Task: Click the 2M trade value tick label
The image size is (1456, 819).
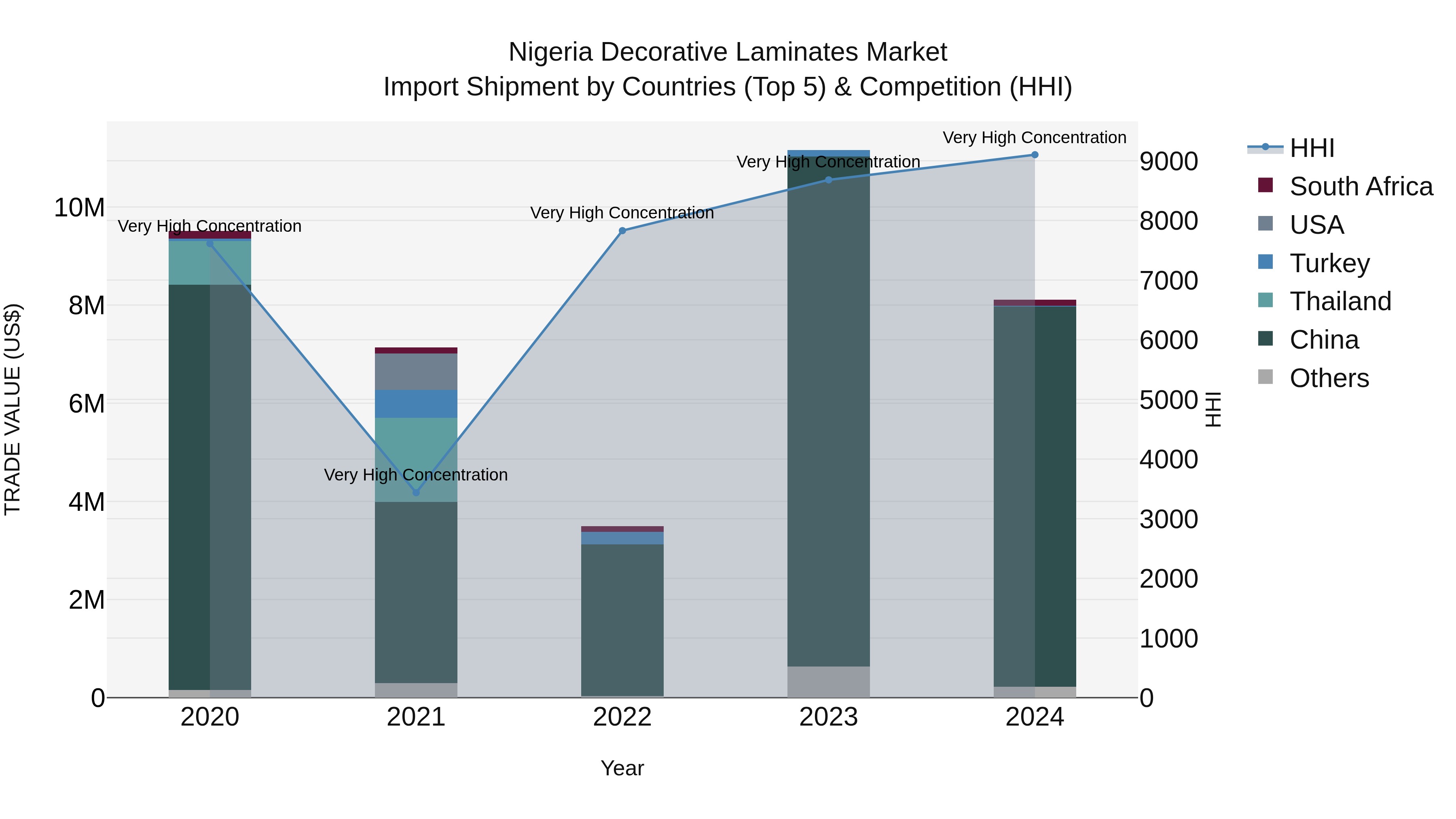Action: [x=87, y=600]
